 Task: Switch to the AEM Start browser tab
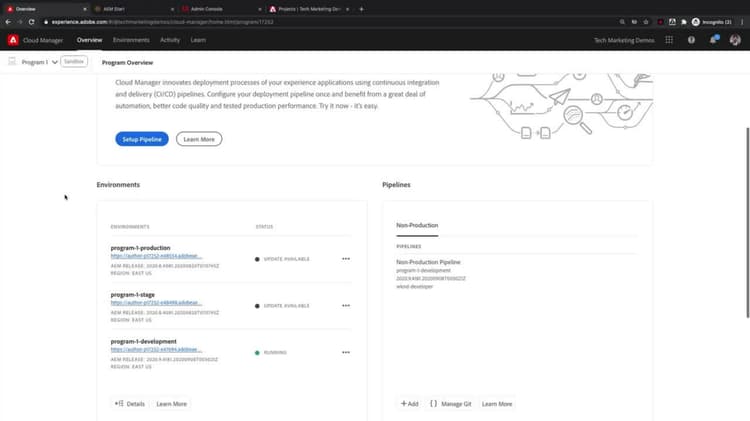134,9
